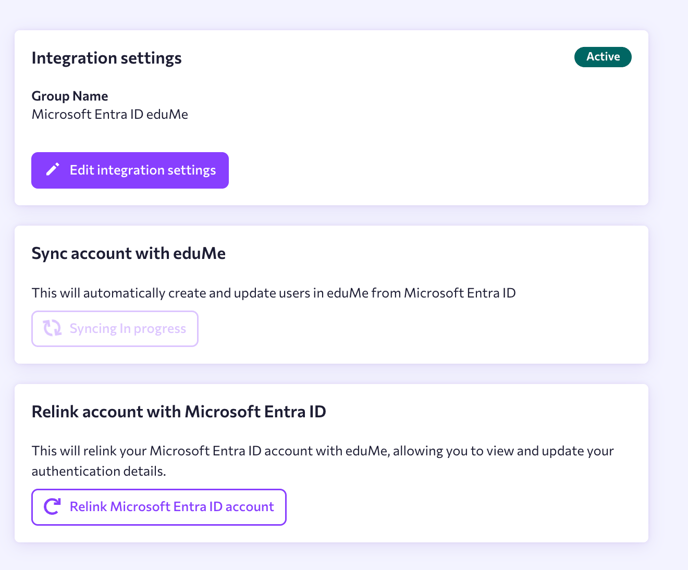Viewport: 688px width, 570px height.
Task: Select the 'Integration settings' heading
Action: coord(106,58)
